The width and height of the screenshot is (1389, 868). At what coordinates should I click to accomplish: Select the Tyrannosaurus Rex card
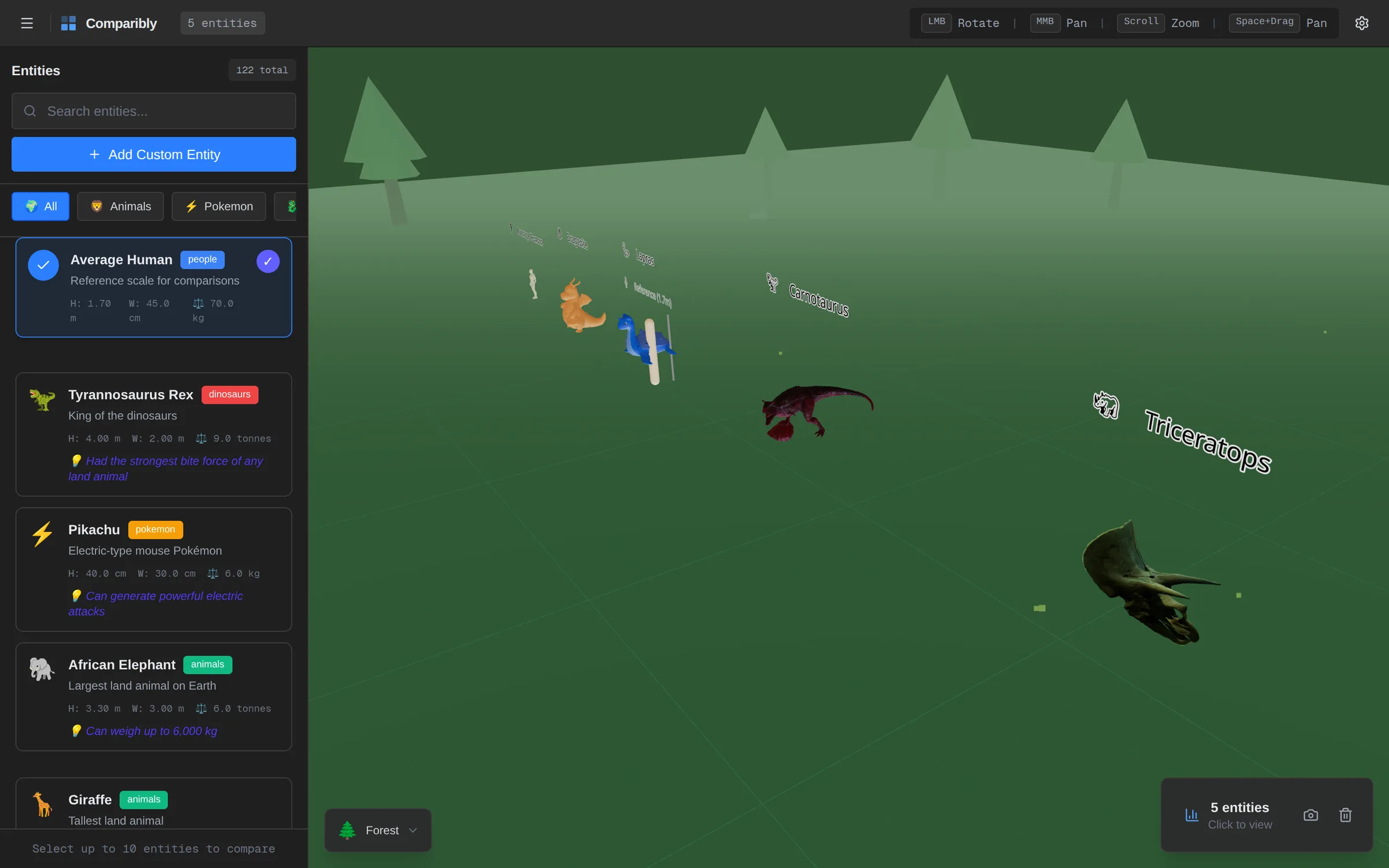[153, 434]
